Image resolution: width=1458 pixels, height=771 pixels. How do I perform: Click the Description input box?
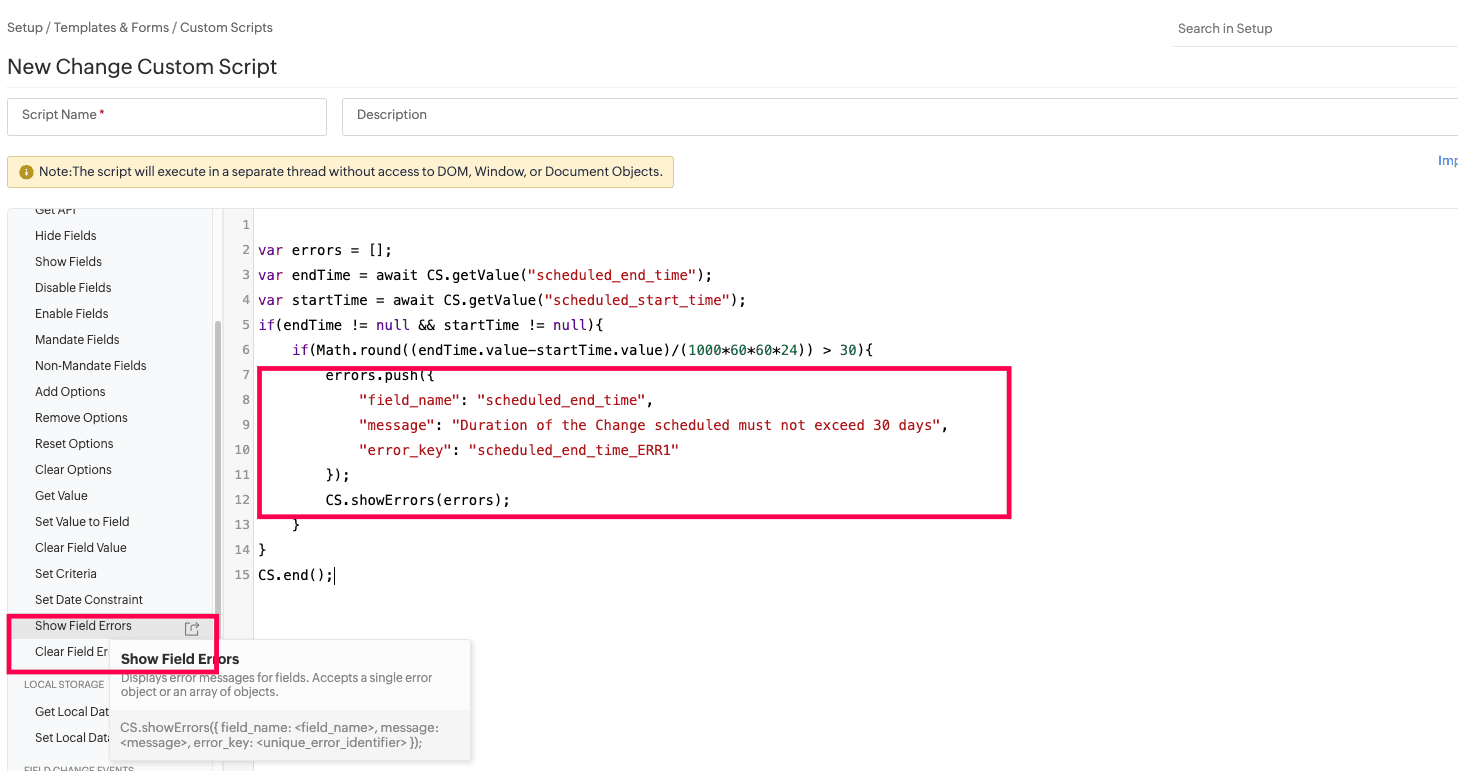[x=900, y=116]
